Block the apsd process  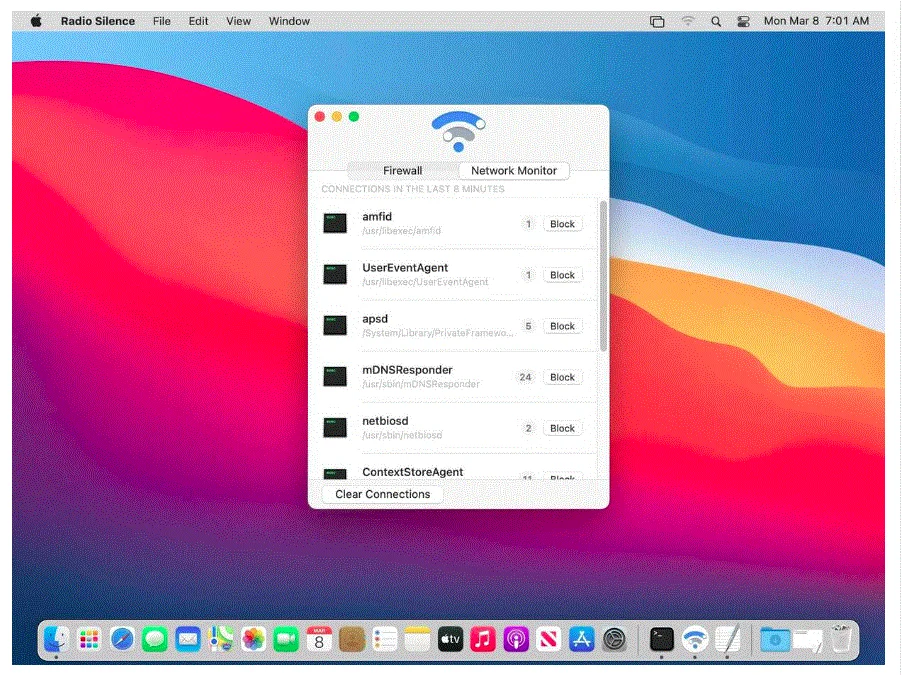[562, 326]
